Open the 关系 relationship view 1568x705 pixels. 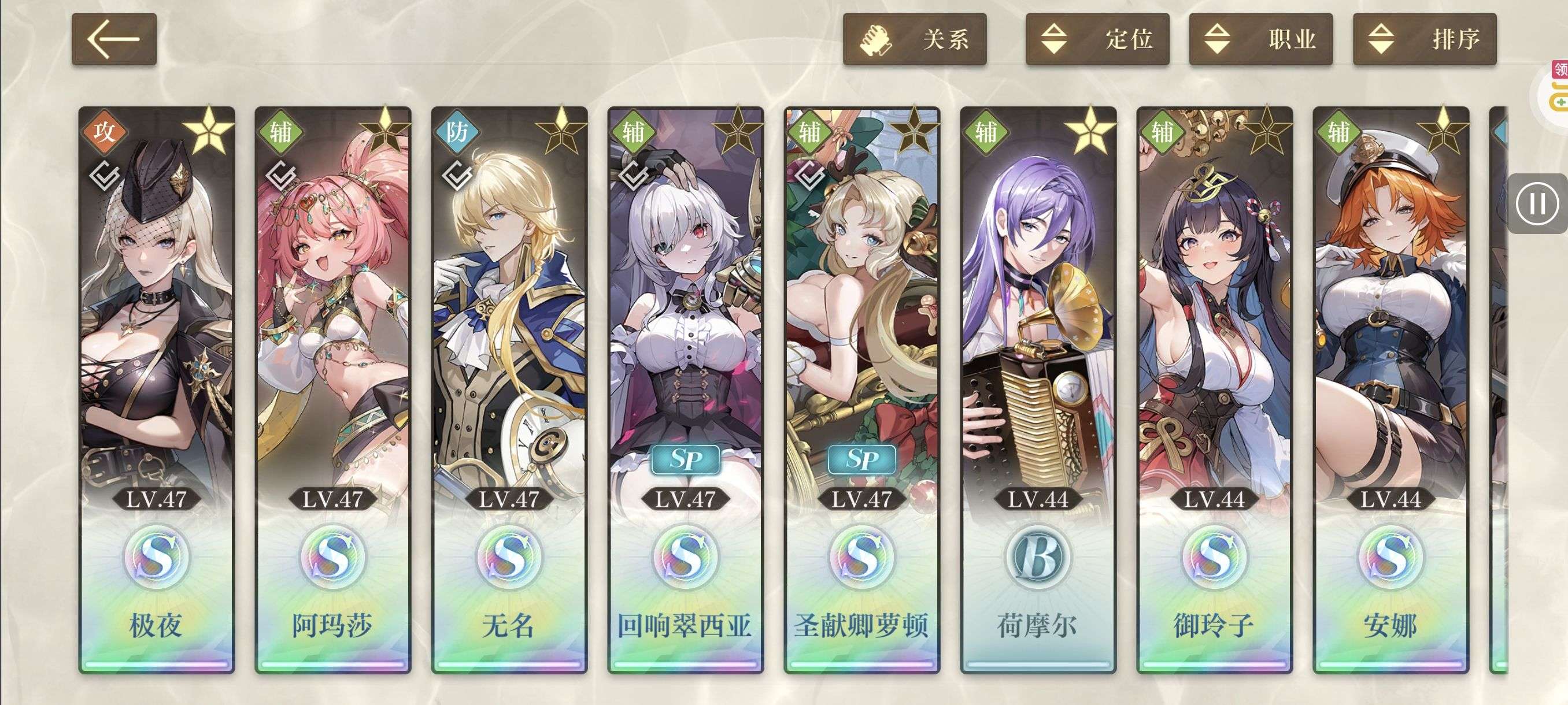[914, 39]
